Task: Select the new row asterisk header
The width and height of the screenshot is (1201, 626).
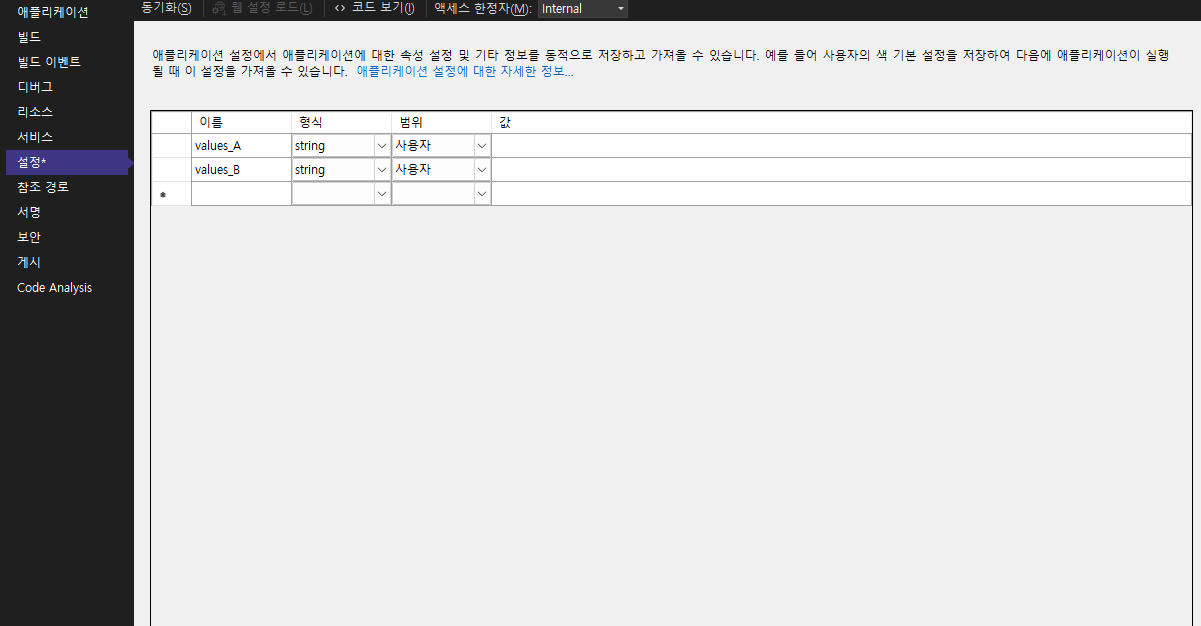Action: (x=171, y=194)
